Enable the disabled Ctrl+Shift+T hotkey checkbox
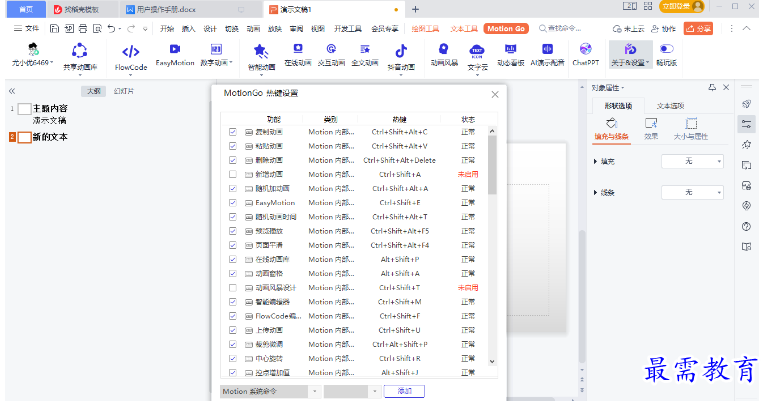The image size is (766, 401). click(233, 288)
